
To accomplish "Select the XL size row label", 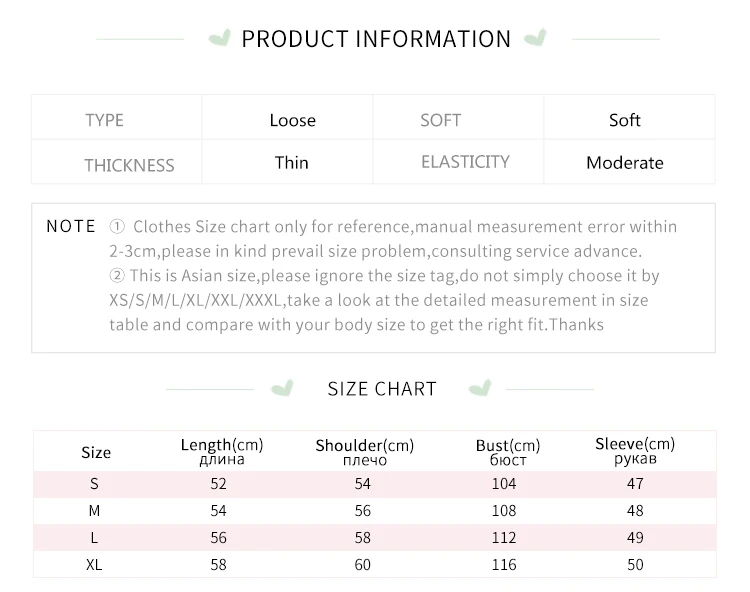I will coord(95,565).
